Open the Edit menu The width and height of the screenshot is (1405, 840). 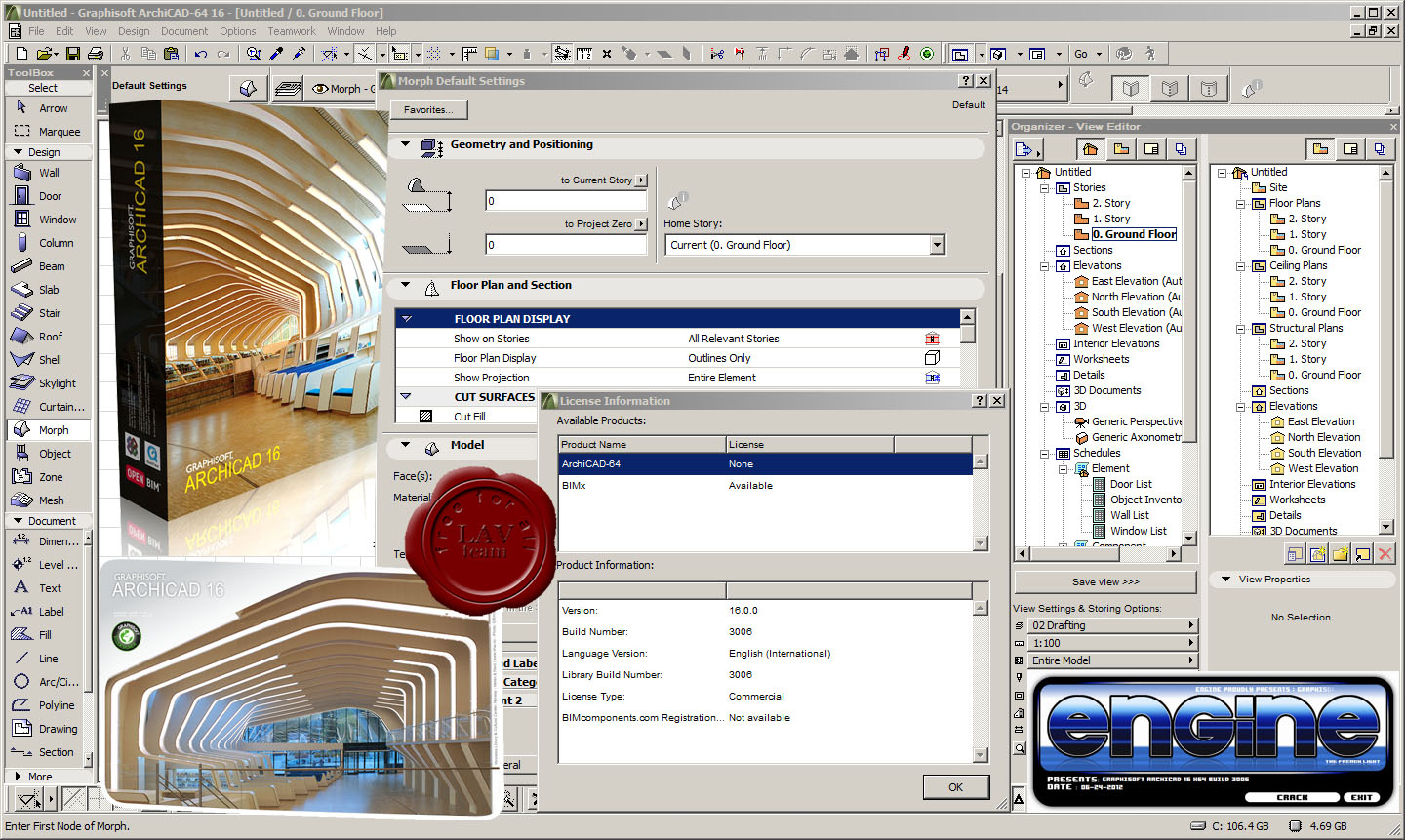pos(64,31)
